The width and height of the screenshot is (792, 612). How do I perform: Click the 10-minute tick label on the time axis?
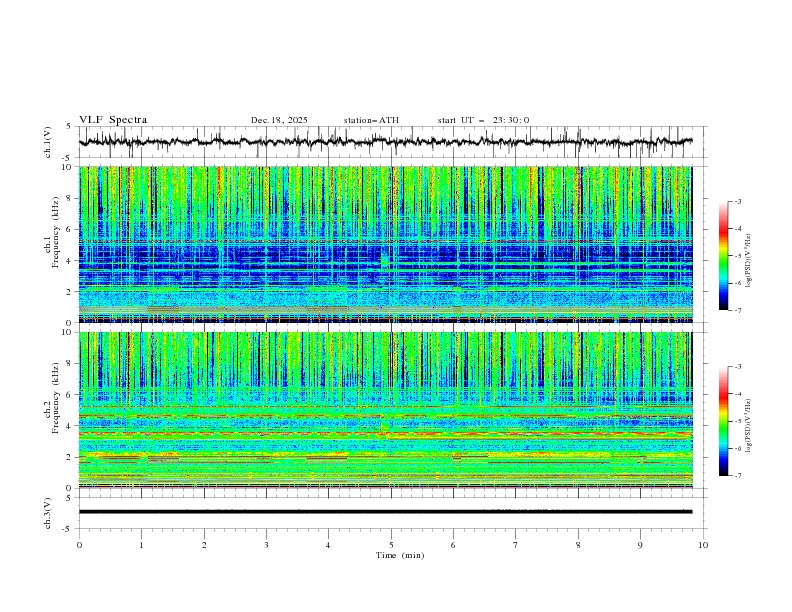[703, 544]
